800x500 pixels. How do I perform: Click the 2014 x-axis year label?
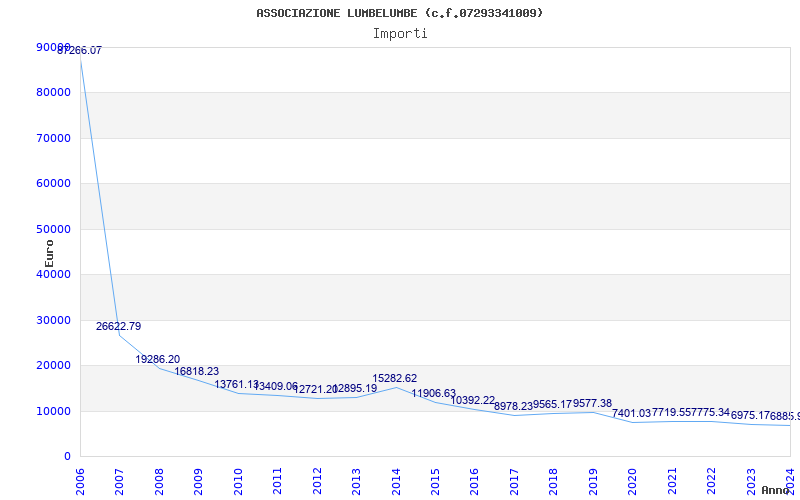(x=395, y=481)
